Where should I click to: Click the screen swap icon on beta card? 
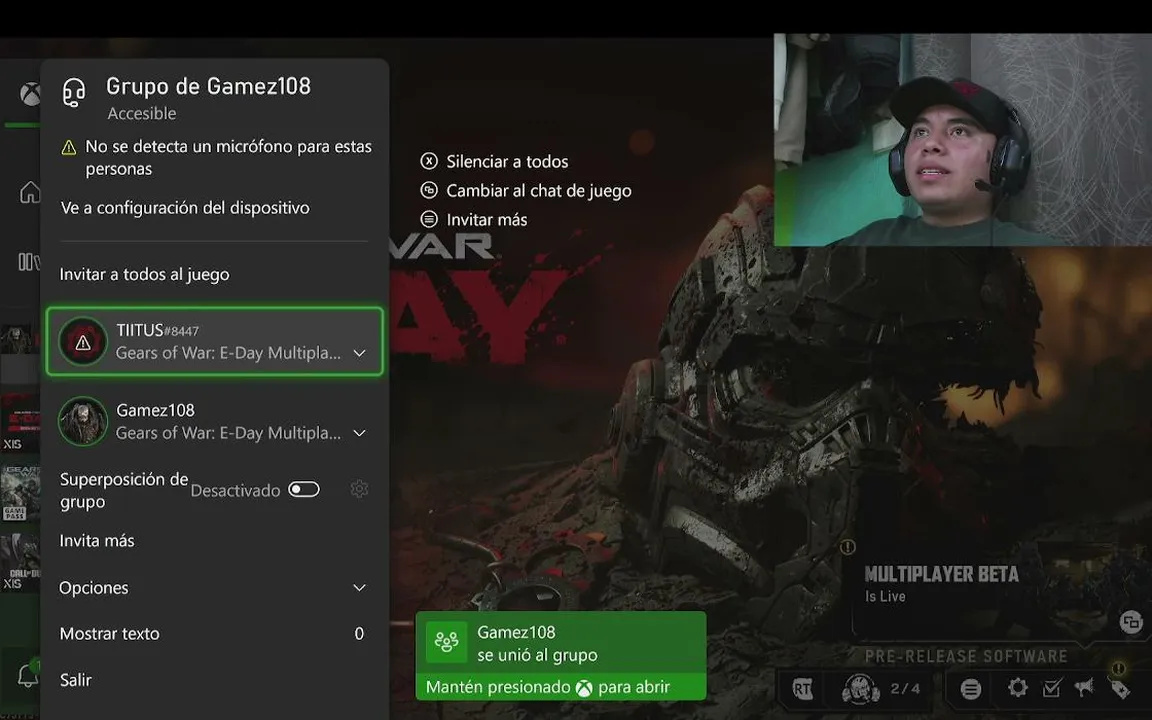[1131, 622]
